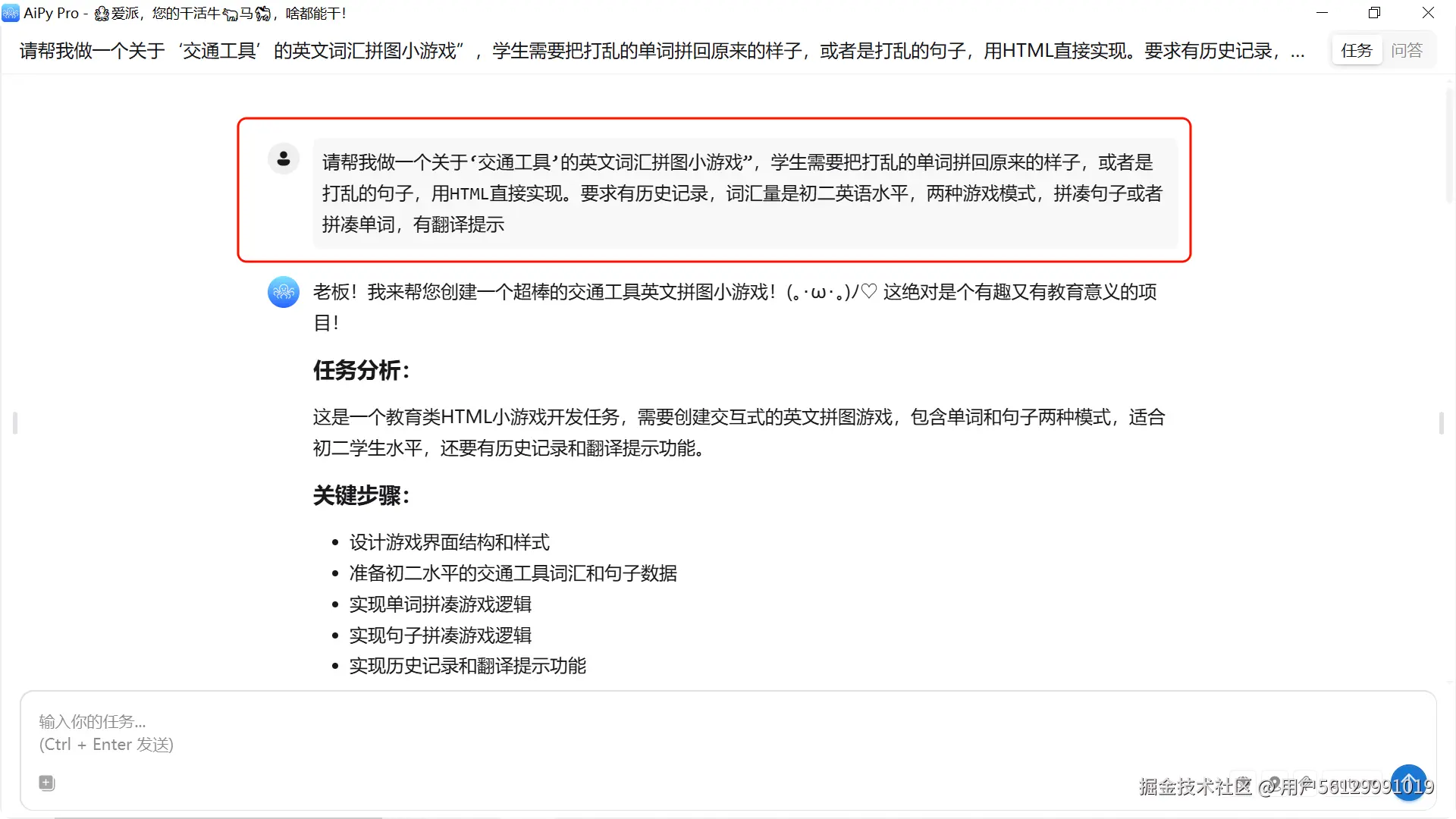The image size is (1456, 819).
Task: Click the user avatar icon in chat
Action: pos(284,158)
